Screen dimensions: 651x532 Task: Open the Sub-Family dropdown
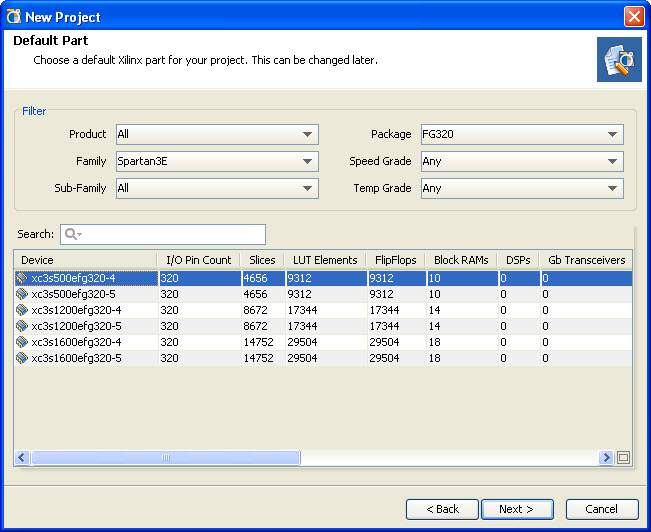217,188
